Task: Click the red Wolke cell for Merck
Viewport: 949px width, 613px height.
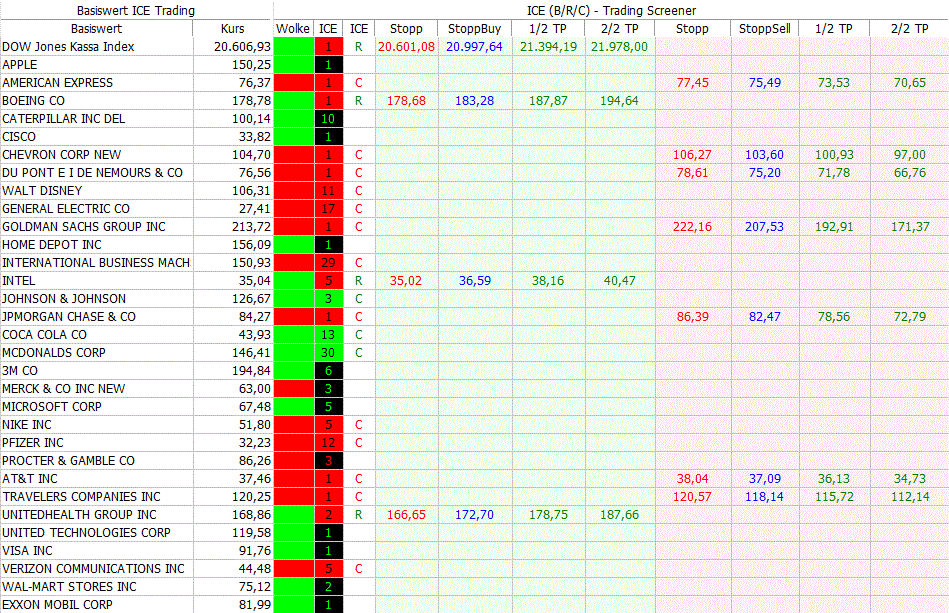Action: [x=294, y=388]
